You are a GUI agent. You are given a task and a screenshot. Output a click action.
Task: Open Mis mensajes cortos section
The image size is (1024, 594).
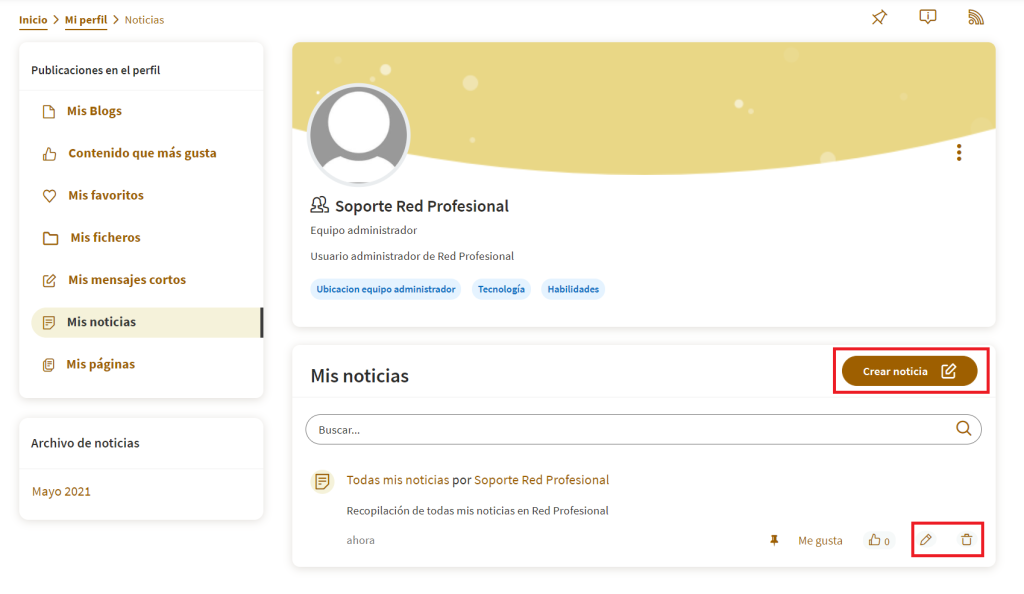[127, 279]
